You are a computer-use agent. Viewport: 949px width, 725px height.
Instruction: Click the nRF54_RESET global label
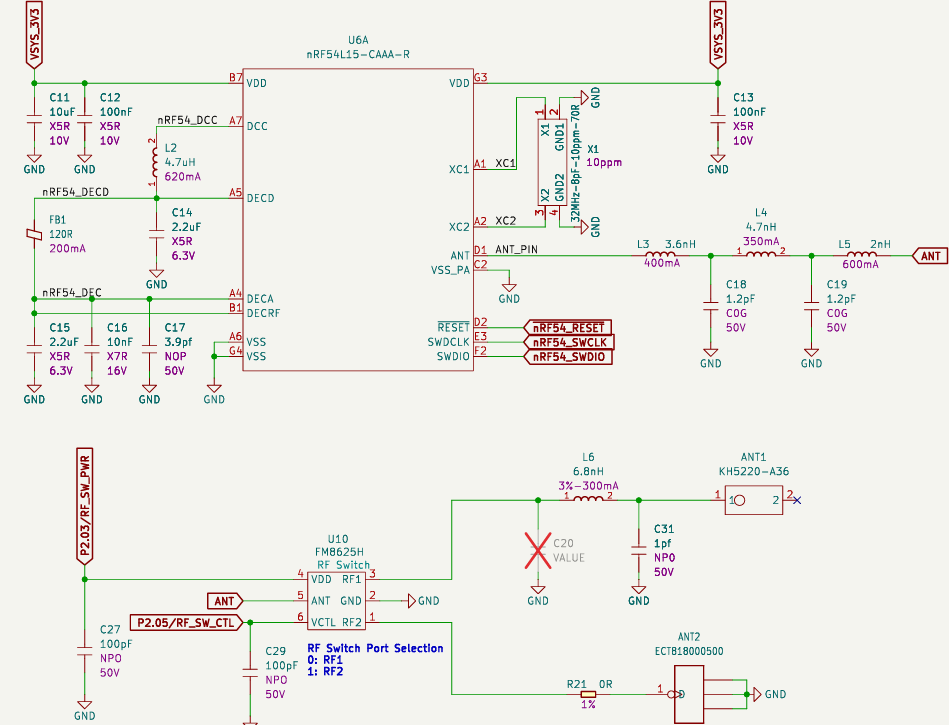tap(568, 327)
